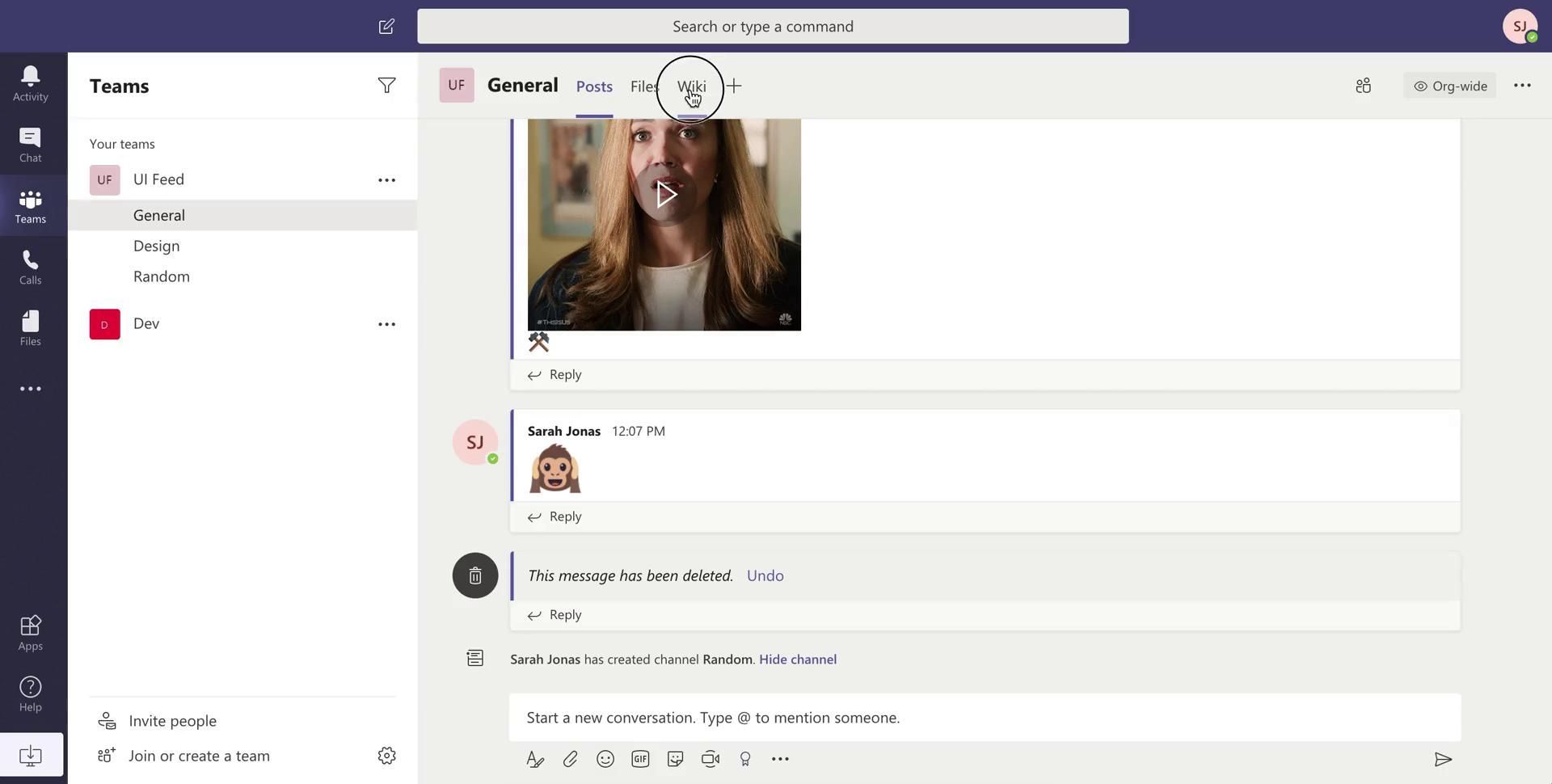This screenshot has width=1552, height=784.
Task: Open more options for Dev team
Action: click(x=386, y=324)
